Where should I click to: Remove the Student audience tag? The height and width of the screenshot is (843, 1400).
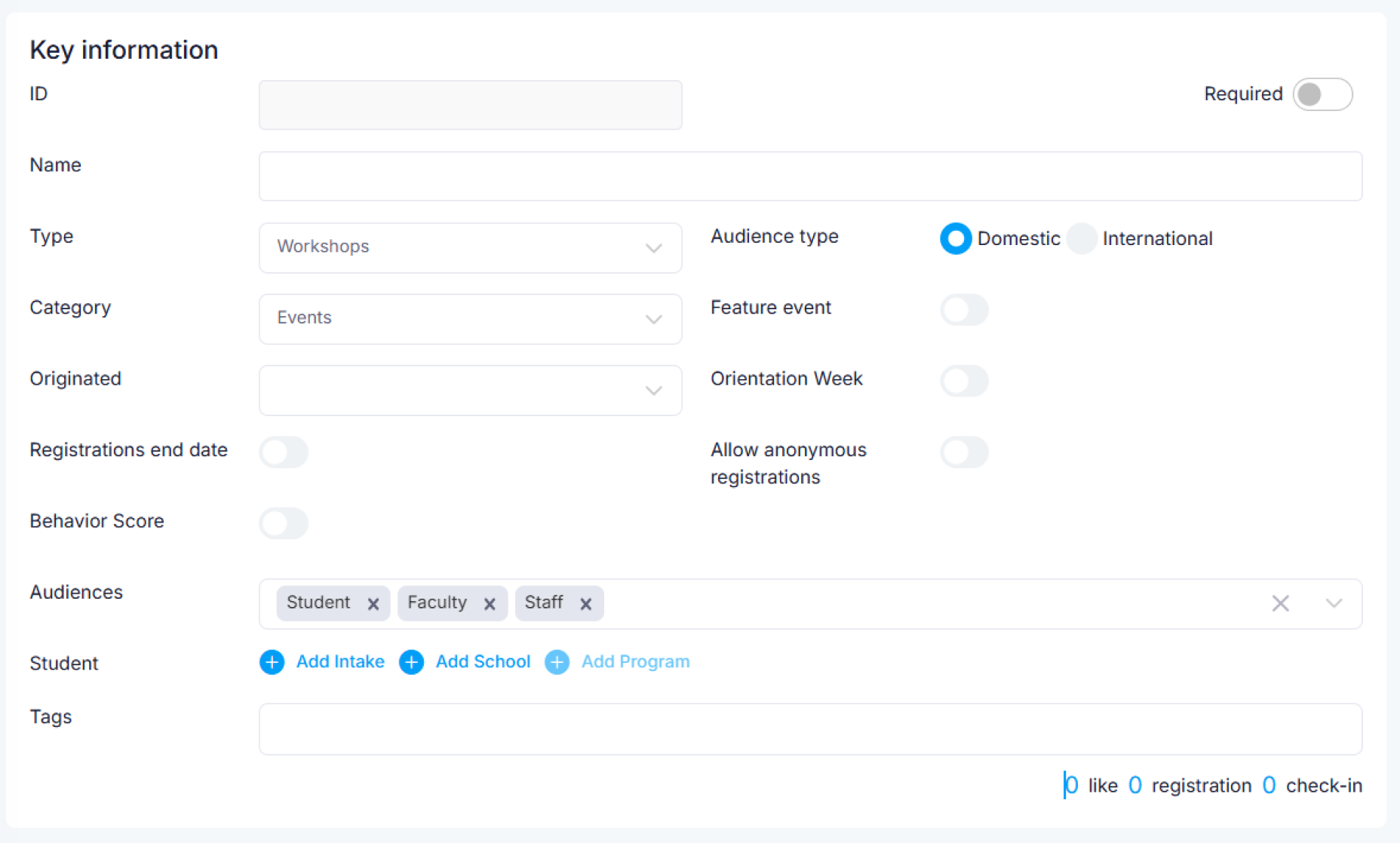point(373,604)
